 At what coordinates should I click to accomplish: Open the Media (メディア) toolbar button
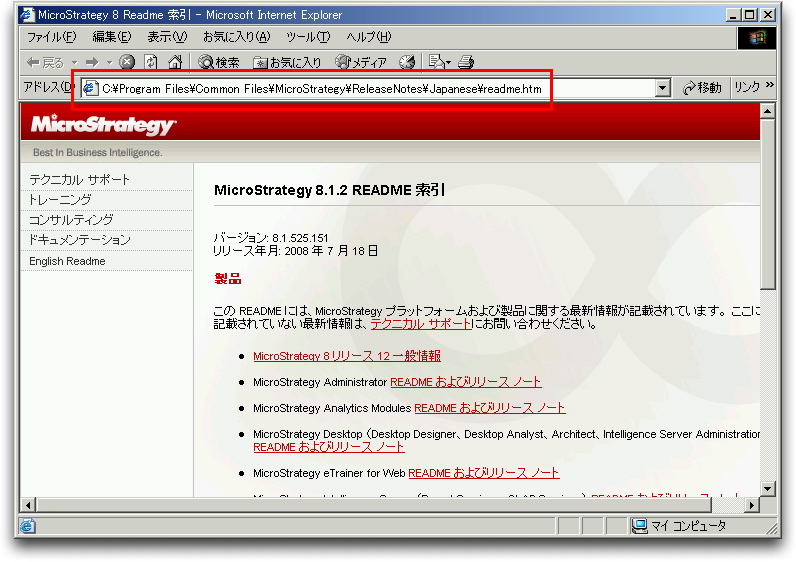(x=361, y=62)
